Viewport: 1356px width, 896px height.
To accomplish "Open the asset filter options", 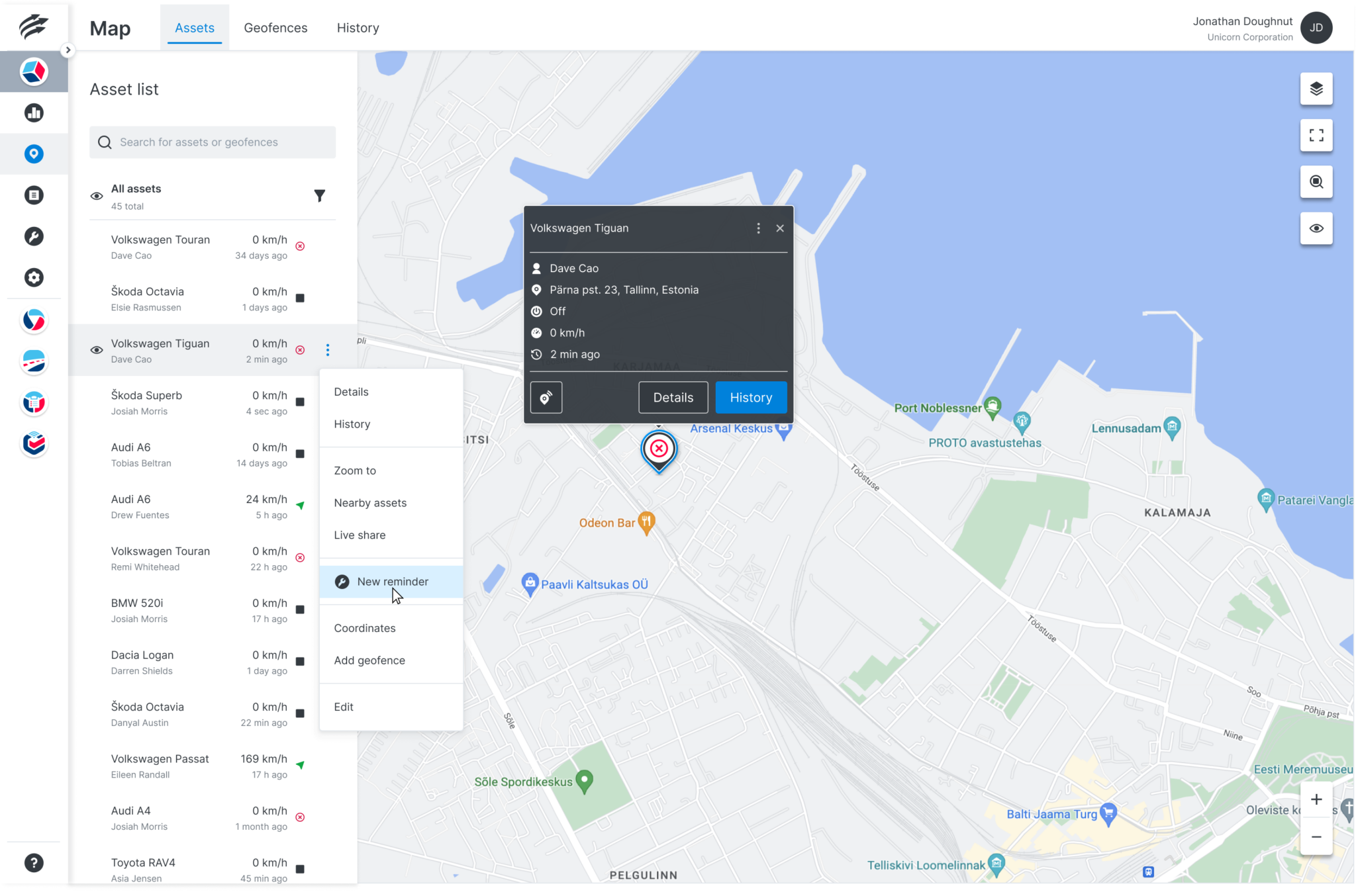I will point(320,196).
